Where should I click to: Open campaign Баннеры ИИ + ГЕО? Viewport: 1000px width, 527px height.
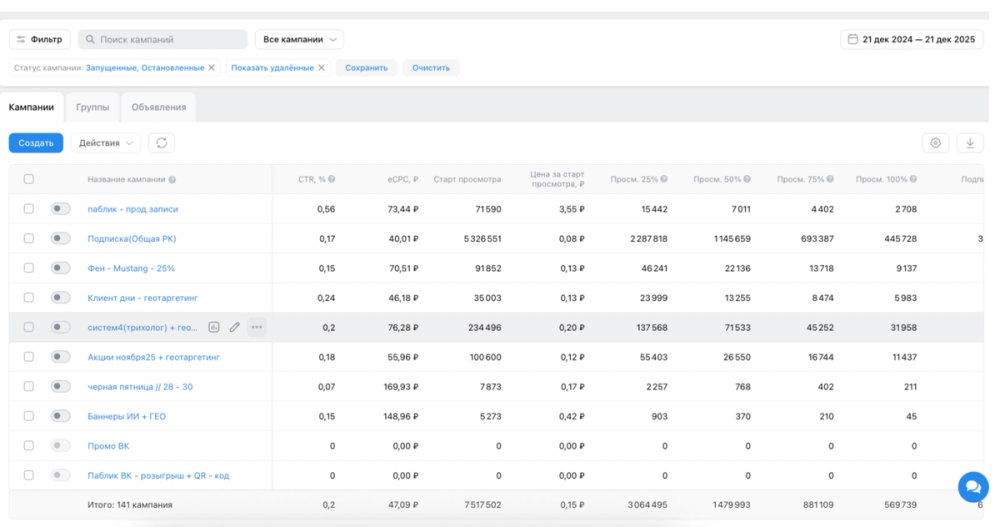[126, 417]
